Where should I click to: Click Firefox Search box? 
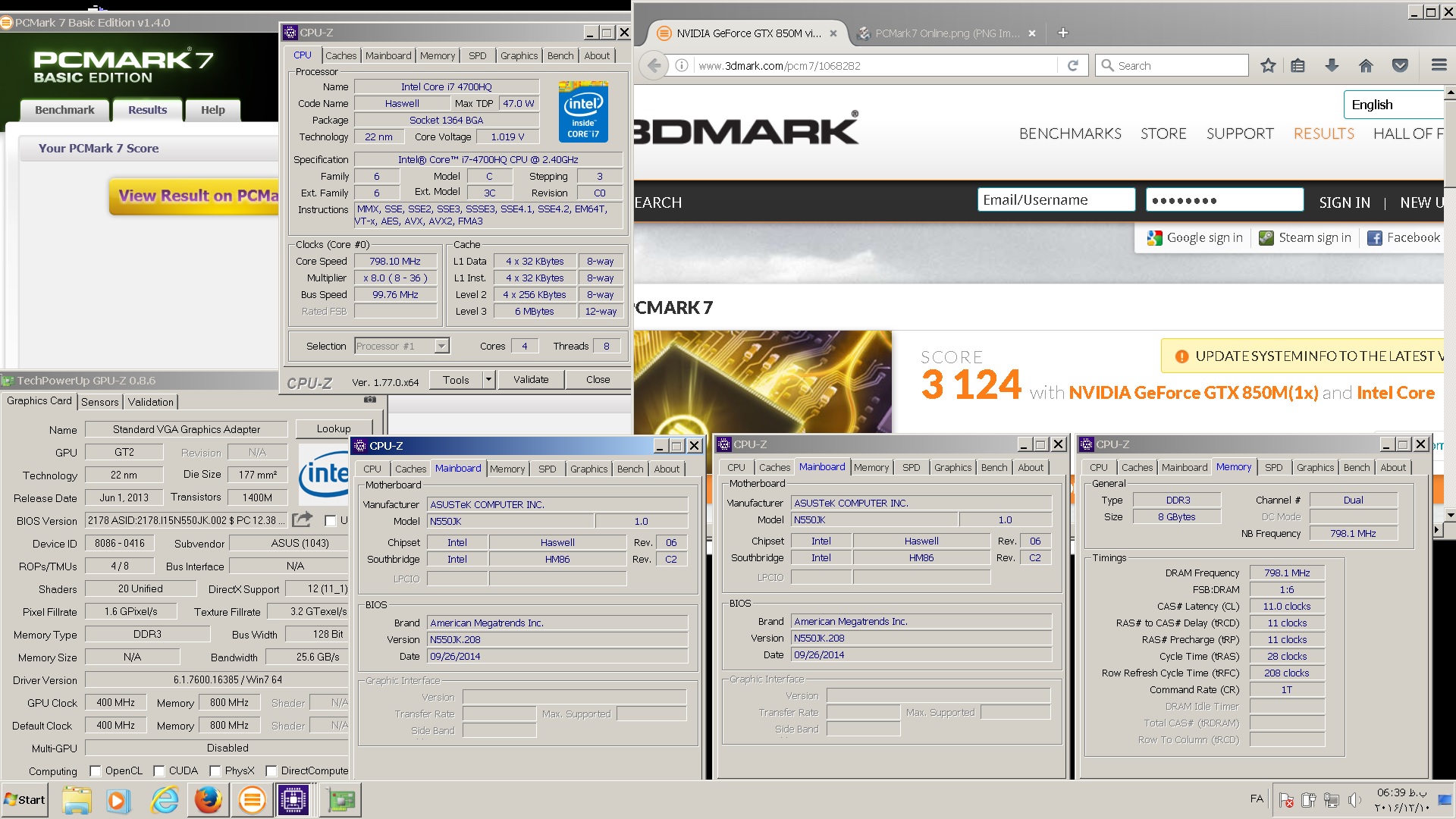click(x=1172, y=66)
